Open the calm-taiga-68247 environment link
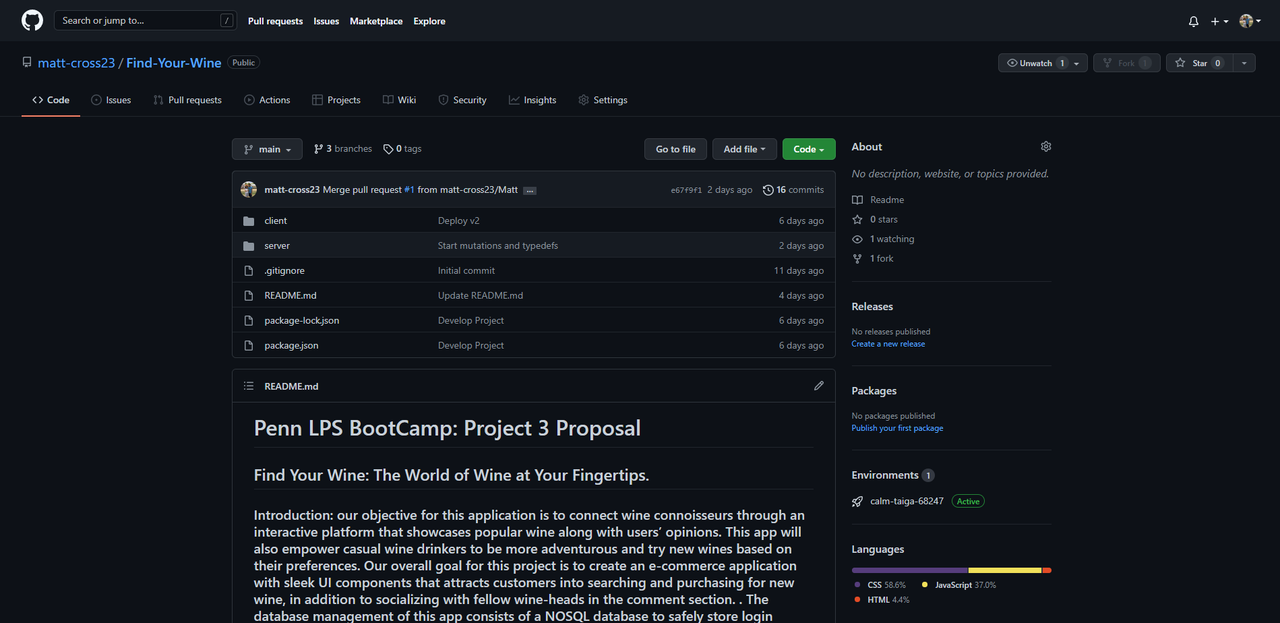The width and height of the screenshot is (1280, 623). tap(907, 501)
